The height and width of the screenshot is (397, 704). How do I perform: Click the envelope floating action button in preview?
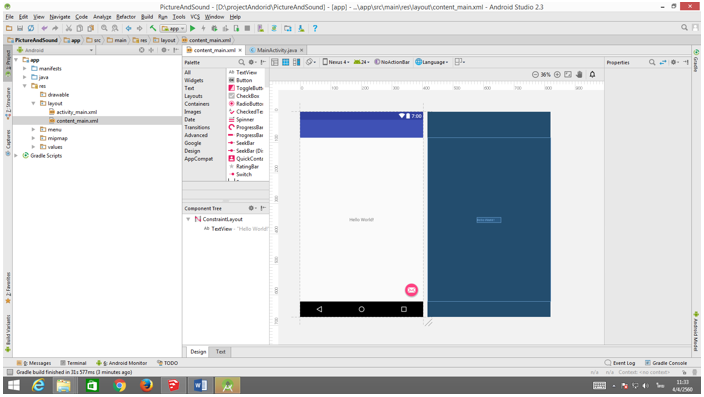(x=411, y=290)
